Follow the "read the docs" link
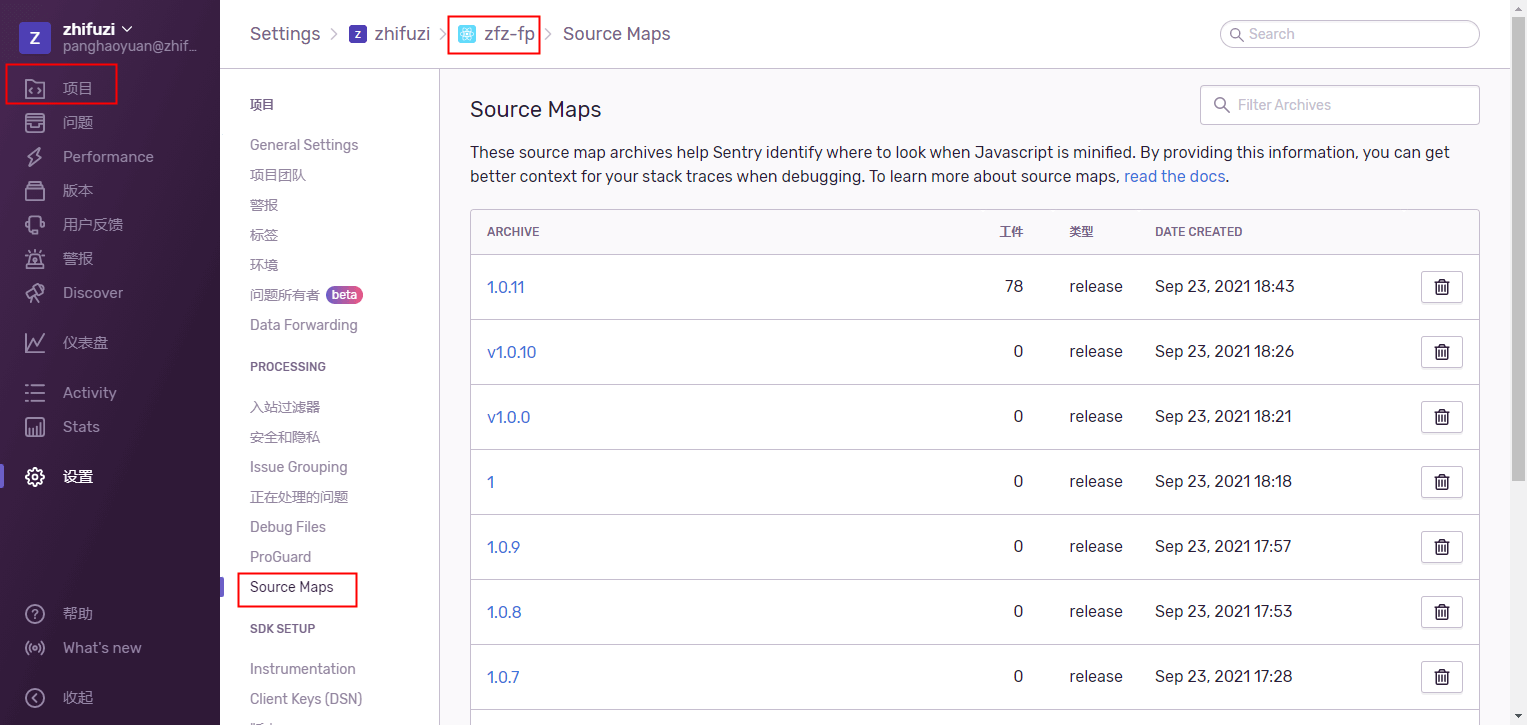 1174,177
